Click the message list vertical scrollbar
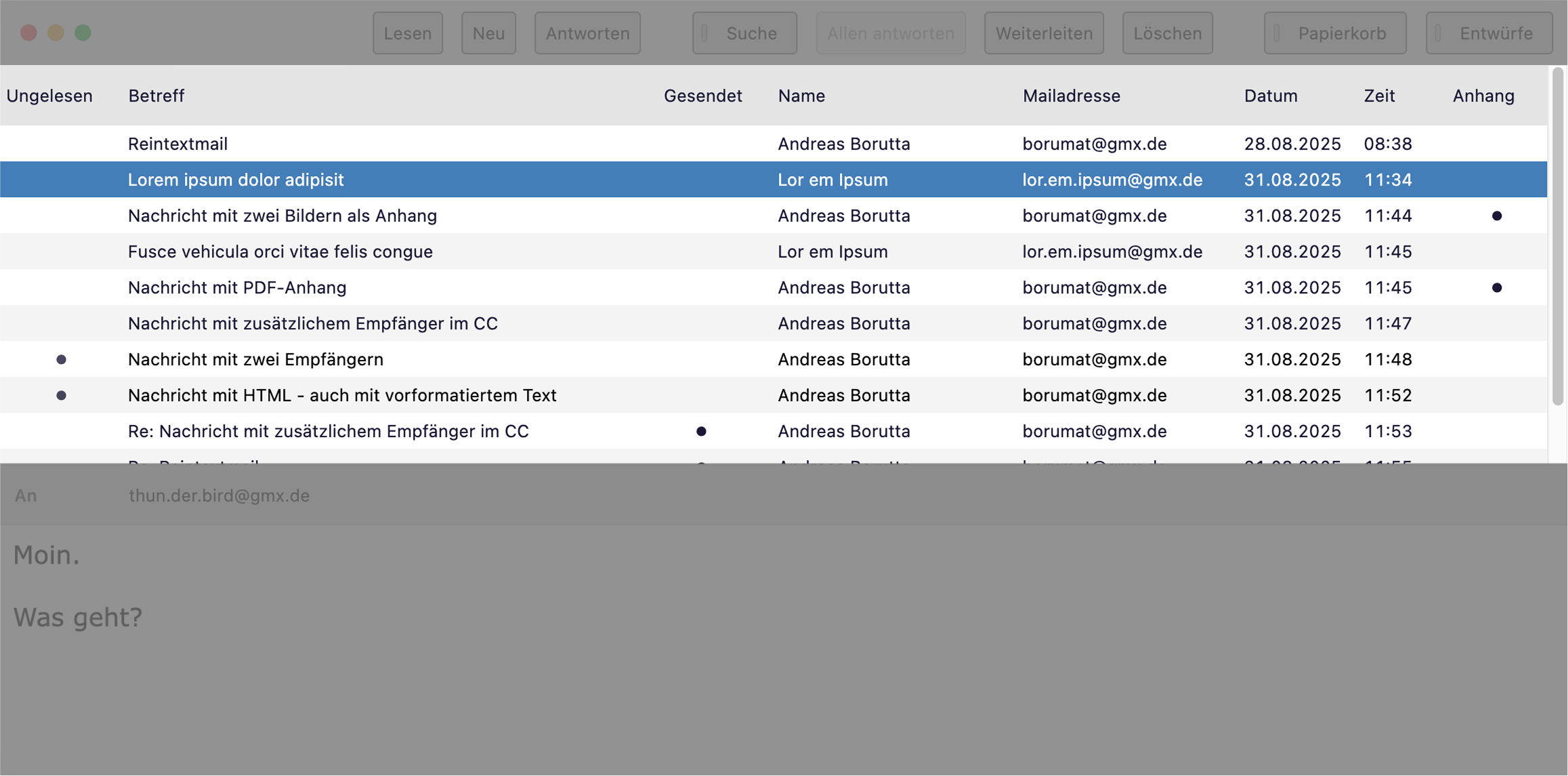Image resolution: width=1568 pixels, height=776 pixels. coord(1557,237)
